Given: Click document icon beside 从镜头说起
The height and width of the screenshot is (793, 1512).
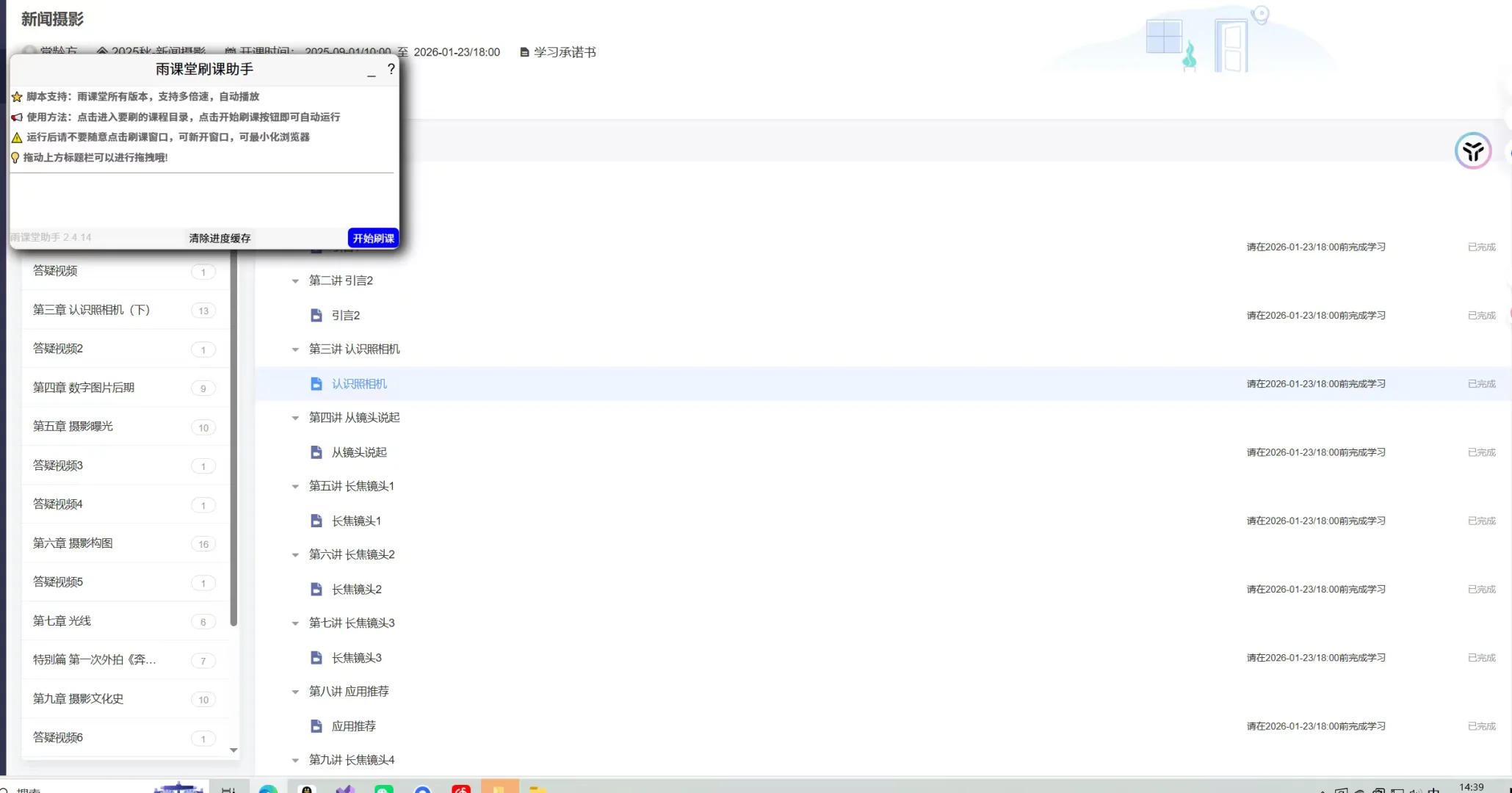Looking at the screenshot, I should pyautogui.click(x=316, y=452).
